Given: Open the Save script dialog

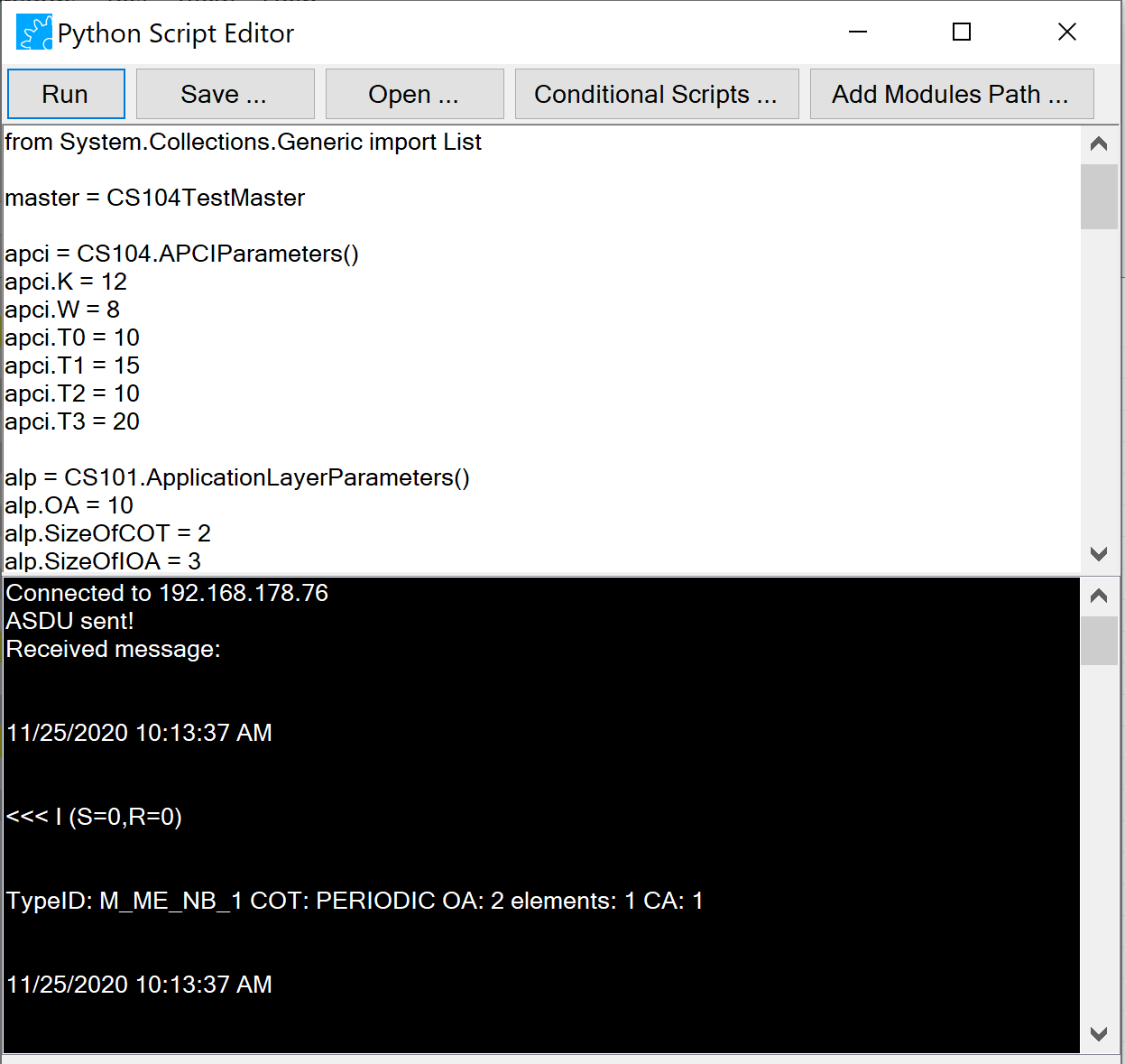Looking at the screenshot, I should (x=225, y=94).
